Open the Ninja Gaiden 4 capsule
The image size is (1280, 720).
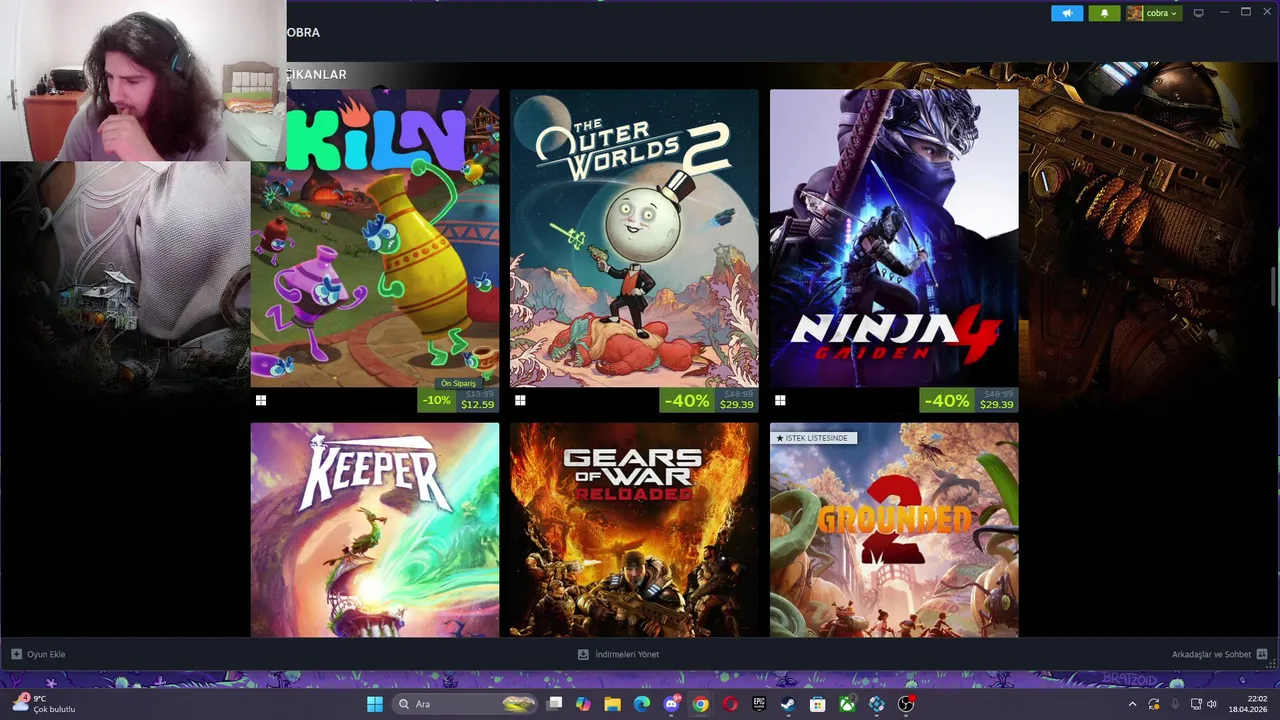tap(894, 238)
